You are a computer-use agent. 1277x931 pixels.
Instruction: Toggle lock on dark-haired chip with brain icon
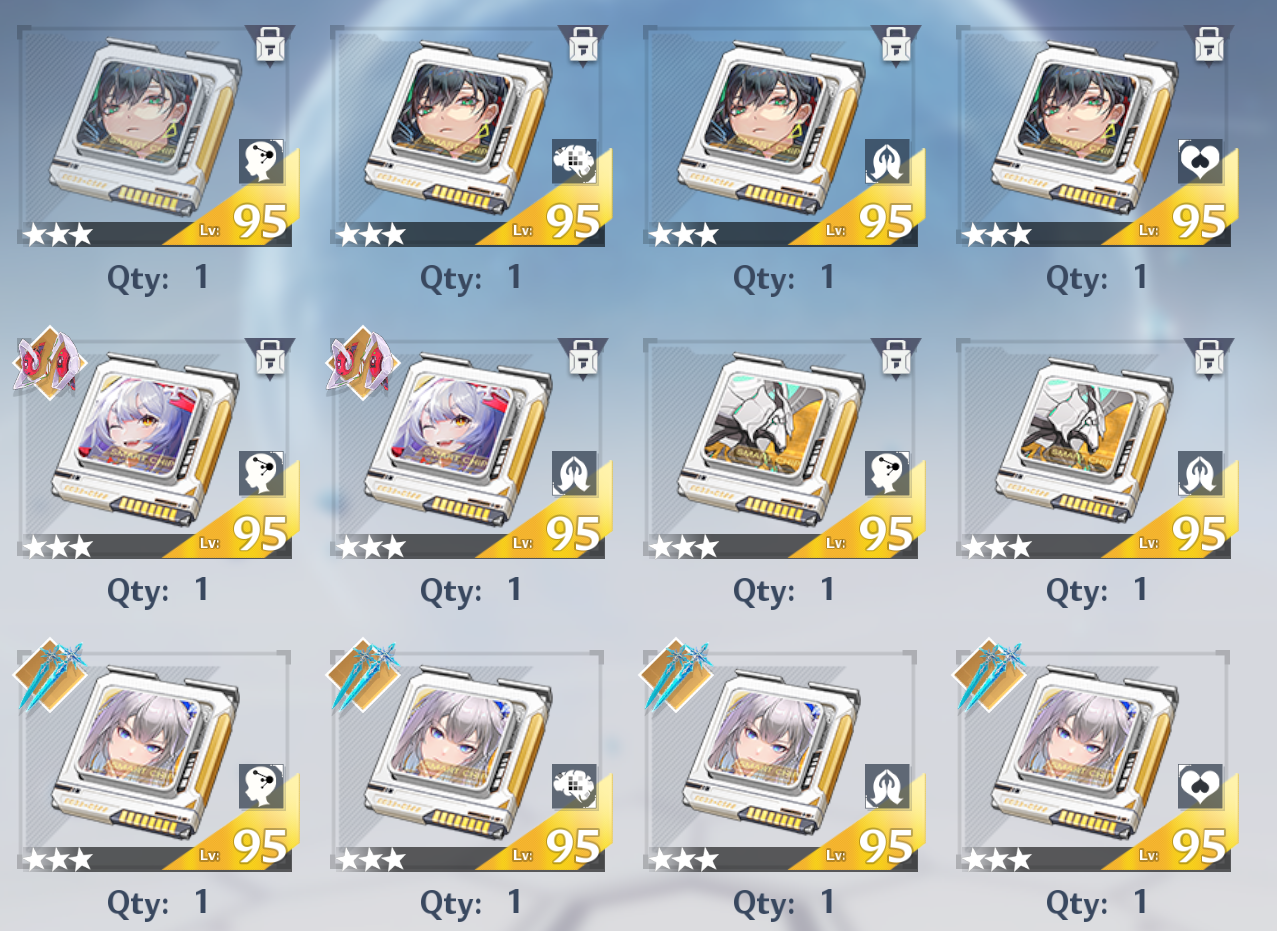[582, 46]
